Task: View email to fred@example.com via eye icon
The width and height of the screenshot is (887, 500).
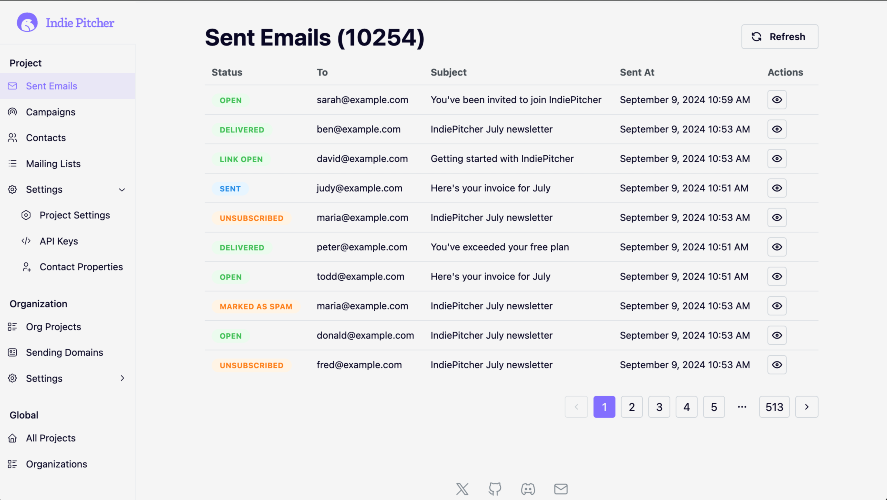Action: click(777, 365)
